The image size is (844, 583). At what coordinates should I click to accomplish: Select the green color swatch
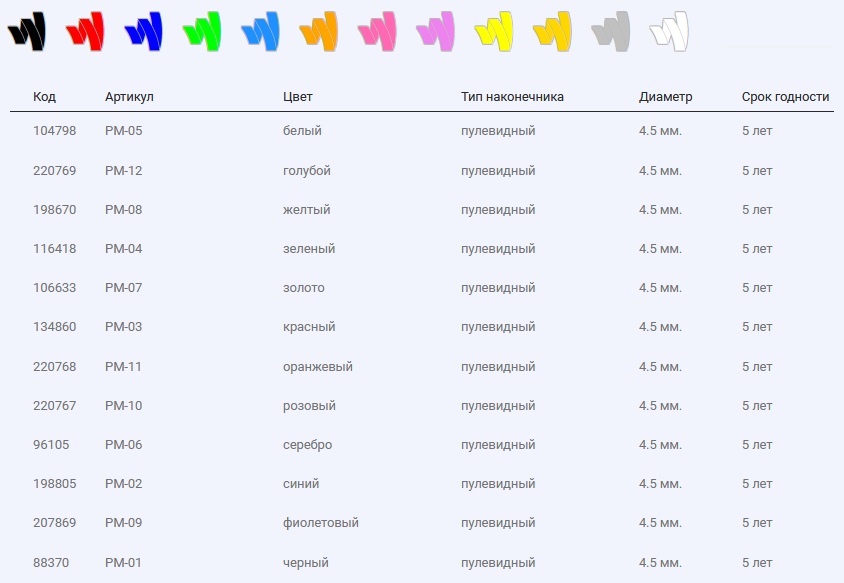pos(202,31)
